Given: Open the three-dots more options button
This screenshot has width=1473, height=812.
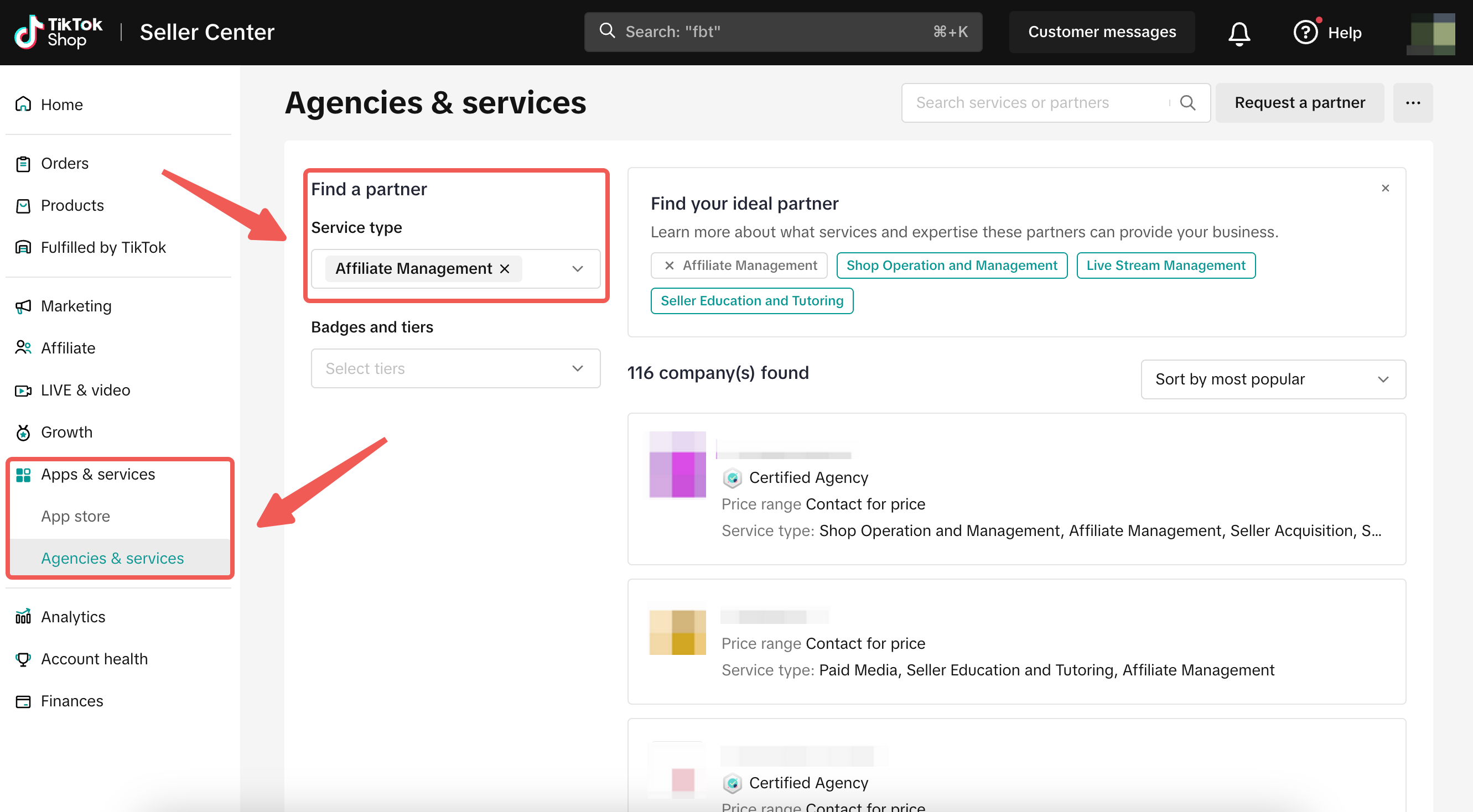Looking at the screenshot, I should coord(1412,103).
